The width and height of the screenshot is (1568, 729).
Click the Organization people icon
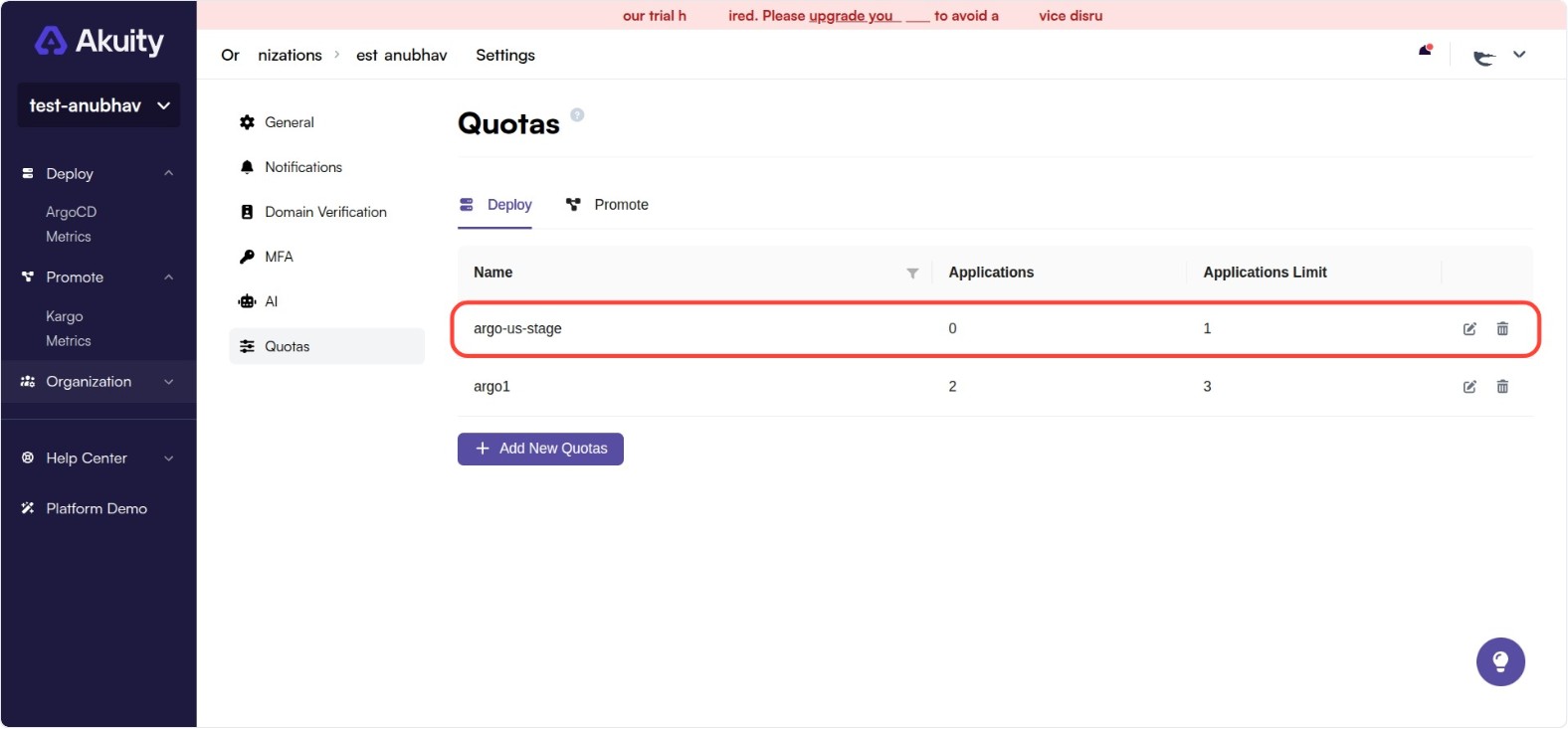pos(28,381)
